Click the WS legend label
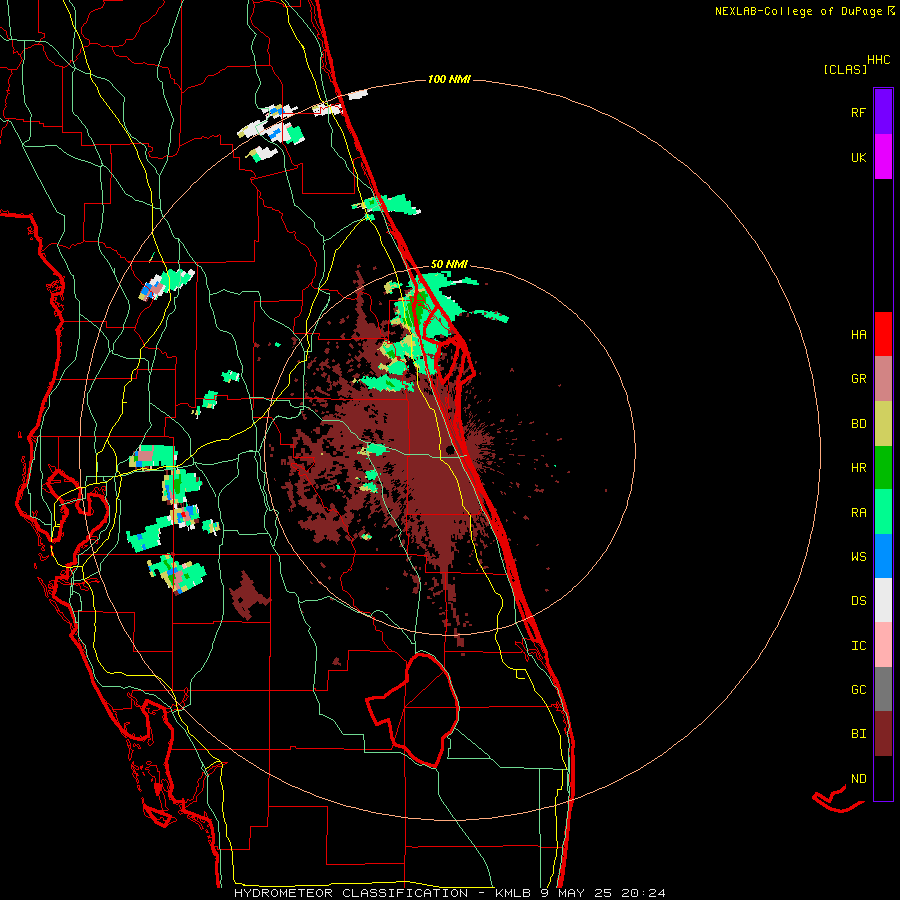900x900 pixels. click(858, 556)
